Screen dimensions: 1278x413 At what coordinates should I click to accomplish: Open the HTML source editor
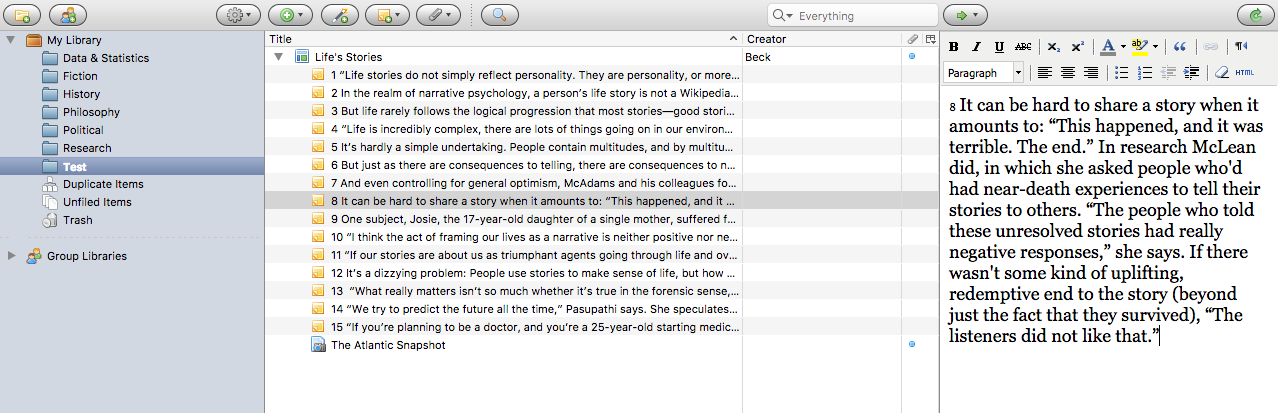(1245, 73)
